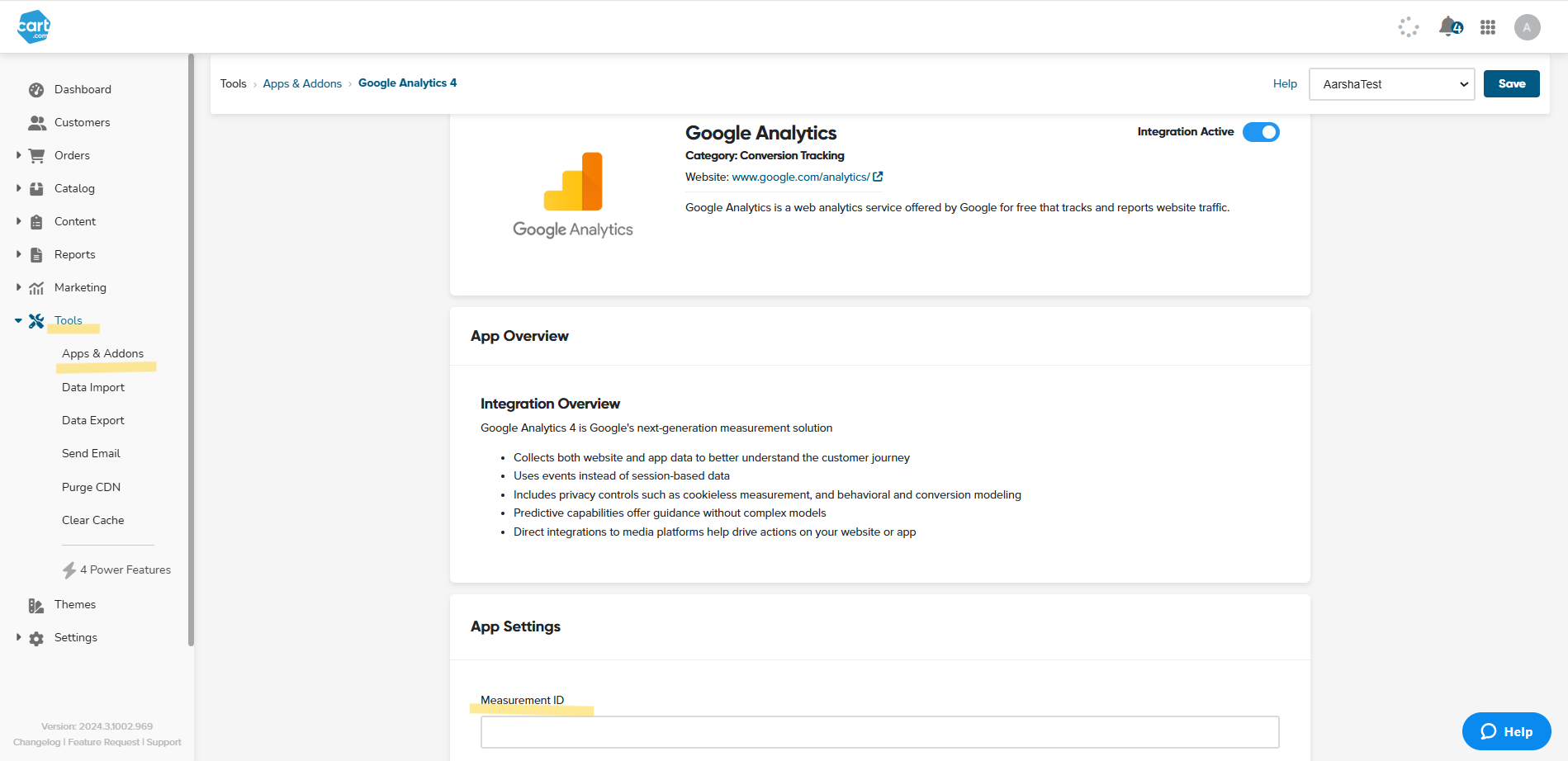Click the Changelog footer link
The width and height of the screenshot is (1568, 761).
(36, 742)
